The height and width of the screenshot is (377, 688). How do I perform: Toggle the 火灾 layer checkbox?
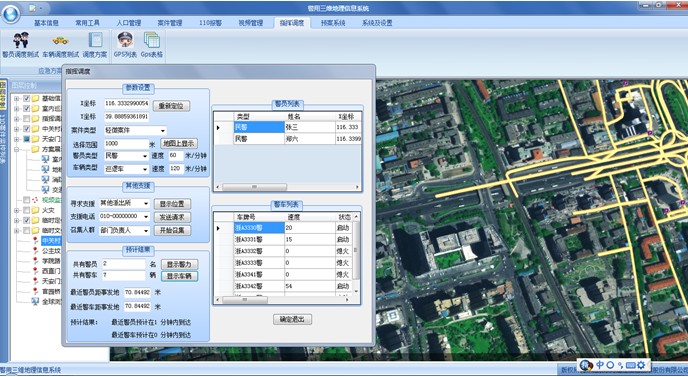click(x=27, y=210)
